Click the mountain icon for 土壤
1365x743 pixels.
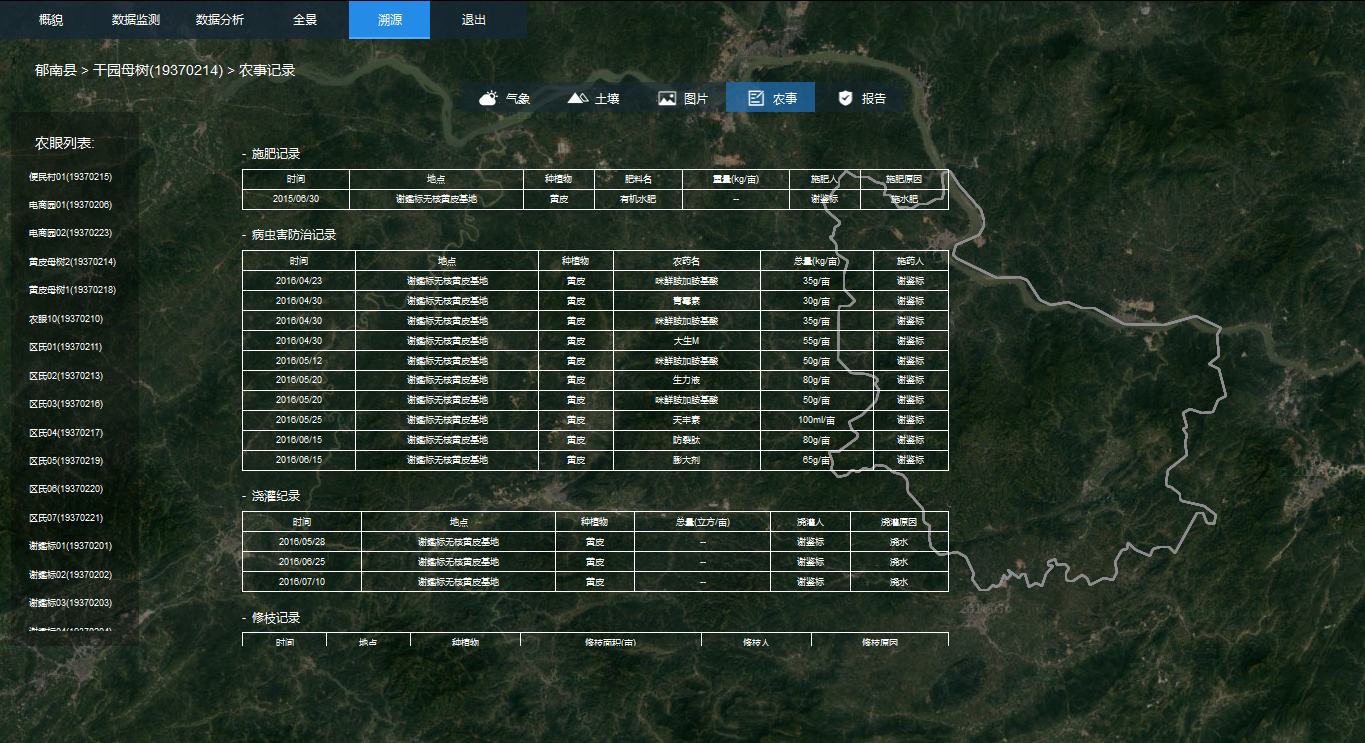578,98
